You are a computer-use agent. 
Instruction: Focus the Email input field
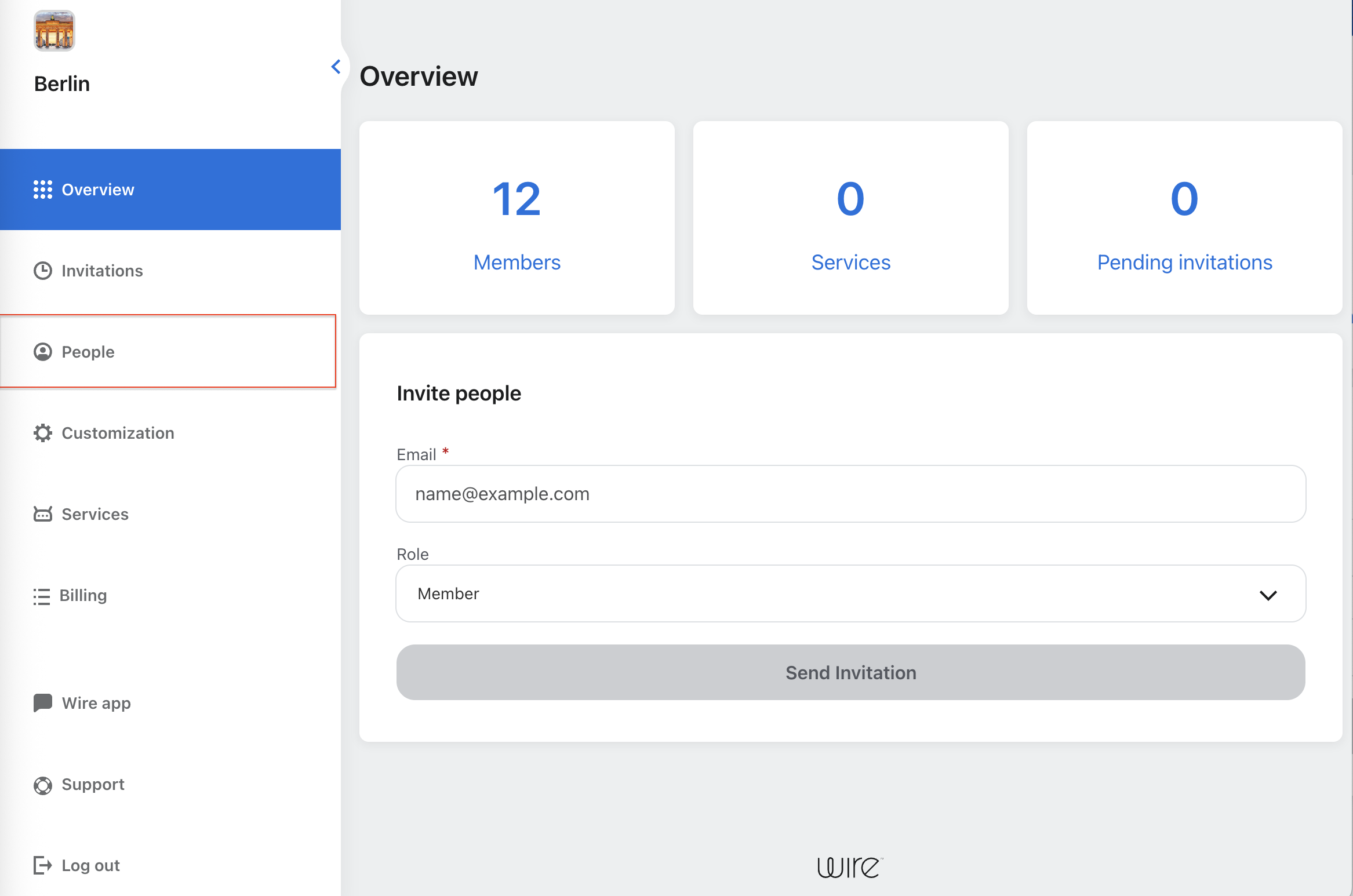(x=851, y=494)
